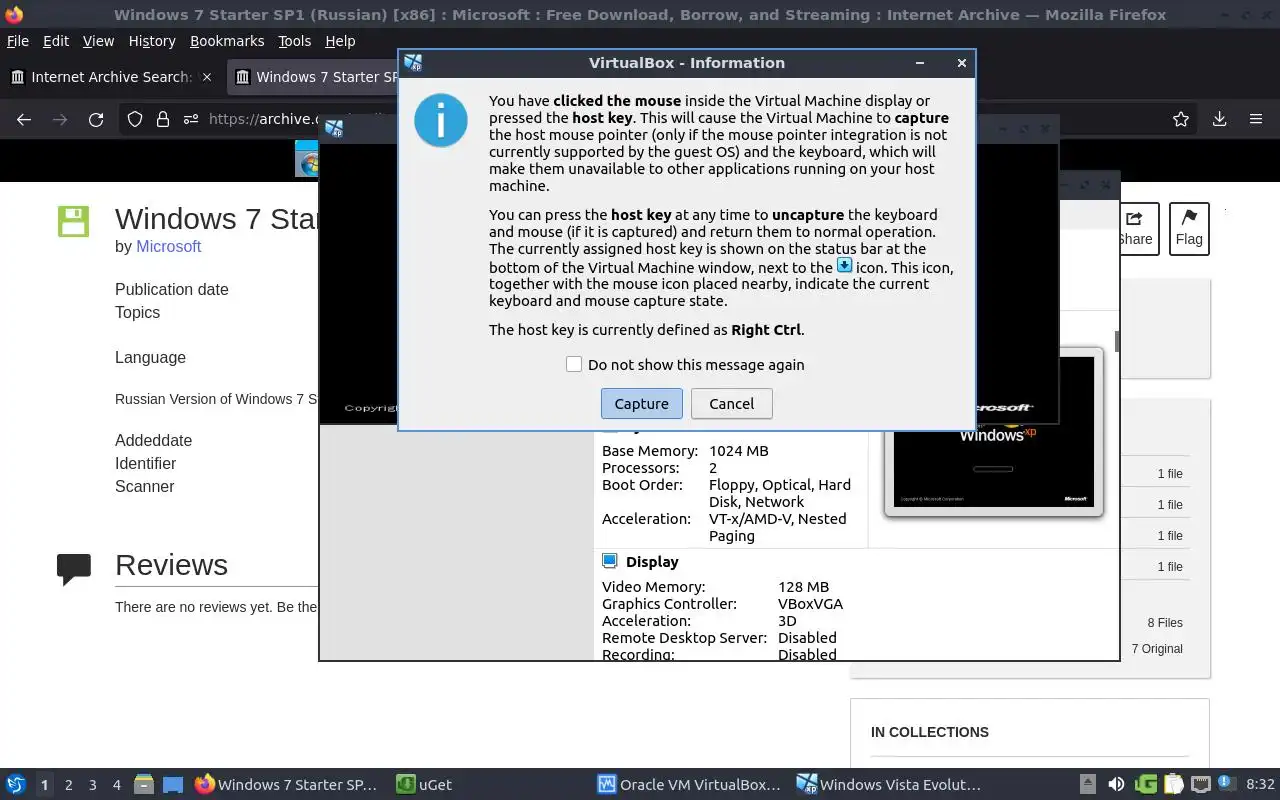Click the 'Remote Desktop Server:' label
This screenshot has width=1280, height=800.
[684, 638]
